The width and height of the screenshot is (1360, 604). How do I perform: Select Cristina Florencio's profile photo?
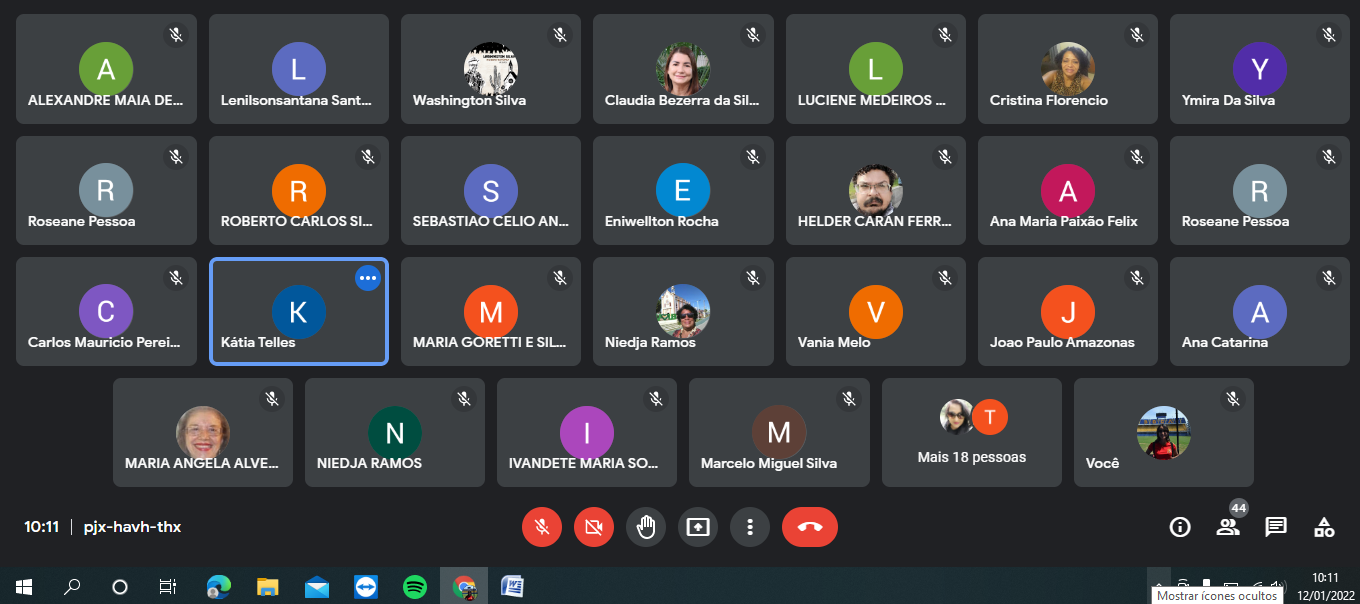click(1068, 69)
